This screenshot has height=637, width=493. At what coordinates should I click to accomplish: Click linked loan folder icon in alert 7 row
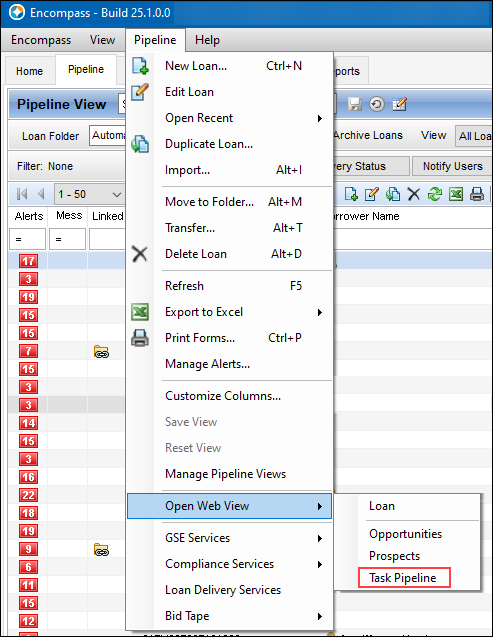pyautogui.click(x=101, y=351)
